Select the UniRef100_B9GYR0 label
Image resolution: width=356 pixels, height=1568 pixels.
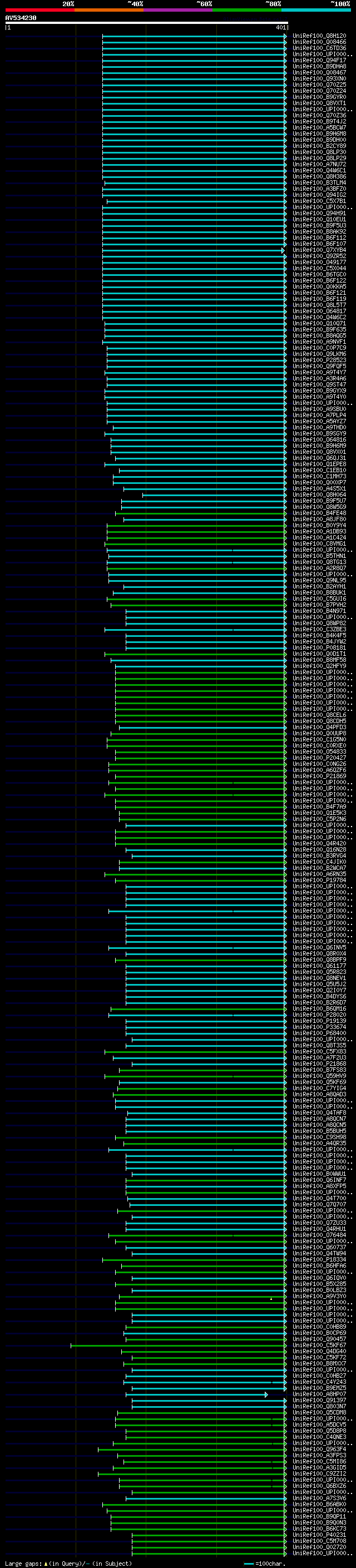tap(319, 97)
